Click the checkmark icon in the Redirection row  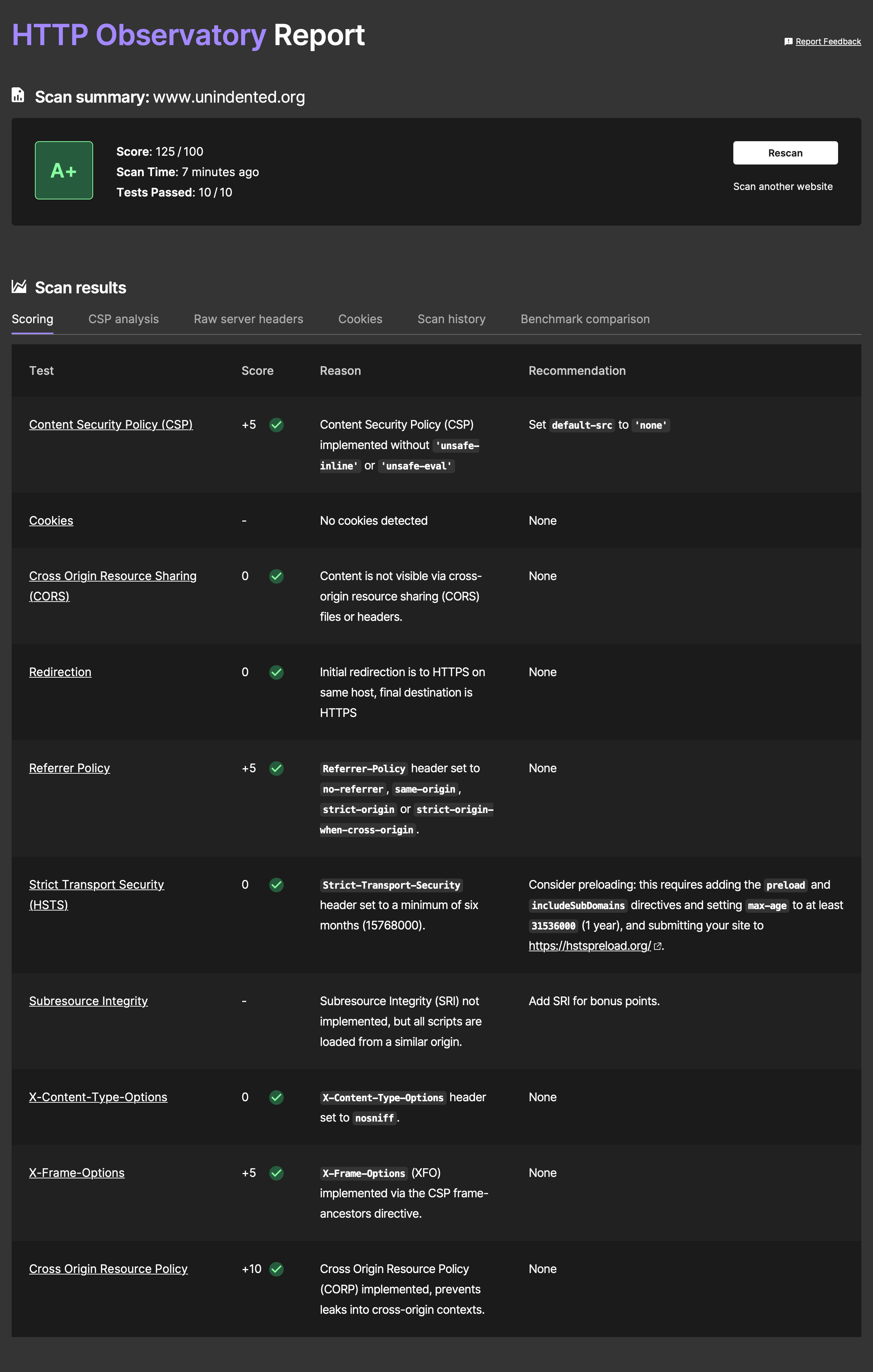(x=277, y=672)
